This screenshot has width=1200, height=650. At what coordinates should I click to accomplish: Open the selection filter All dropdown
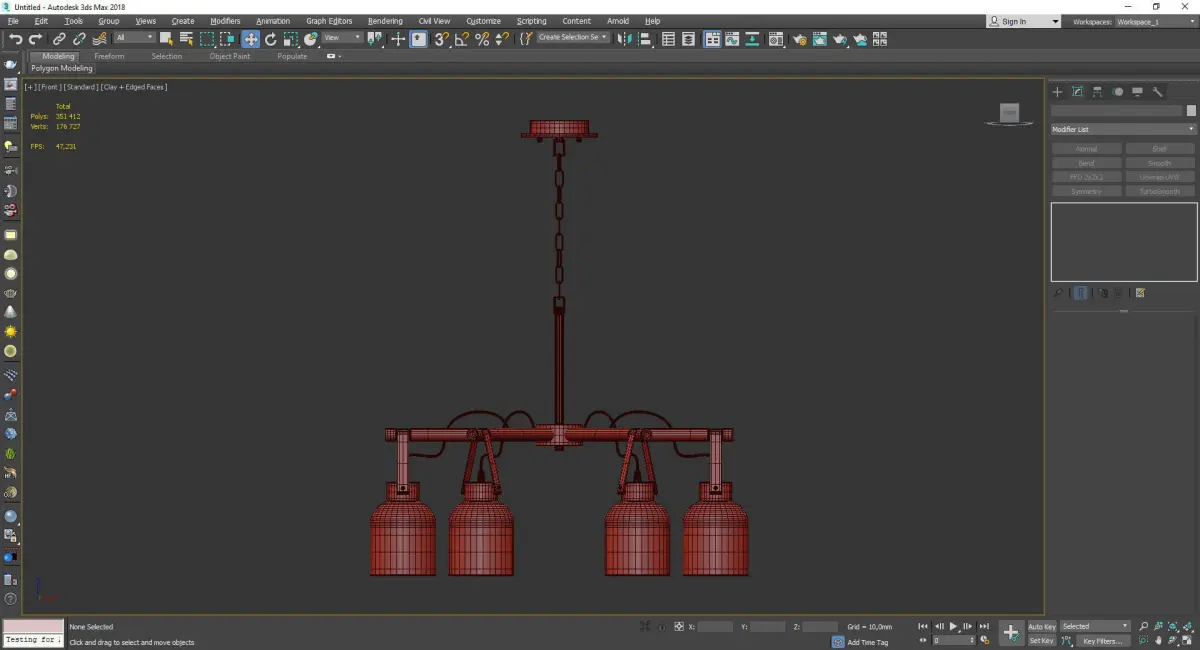click(134, 38)
